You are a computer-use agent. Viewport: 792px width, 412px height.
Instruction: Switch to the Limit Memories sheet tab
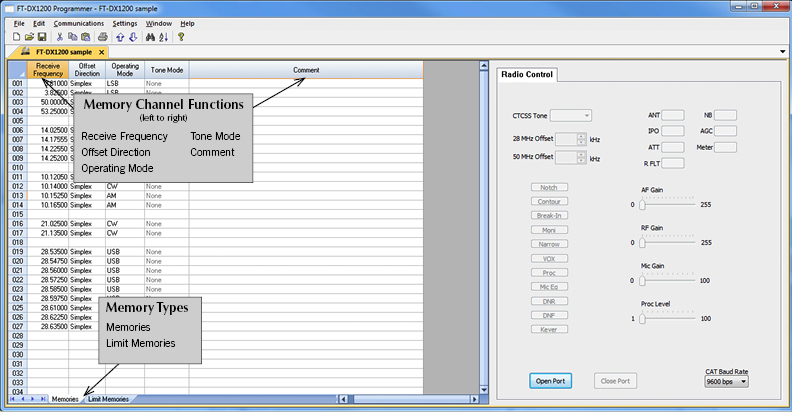(108, 399)
